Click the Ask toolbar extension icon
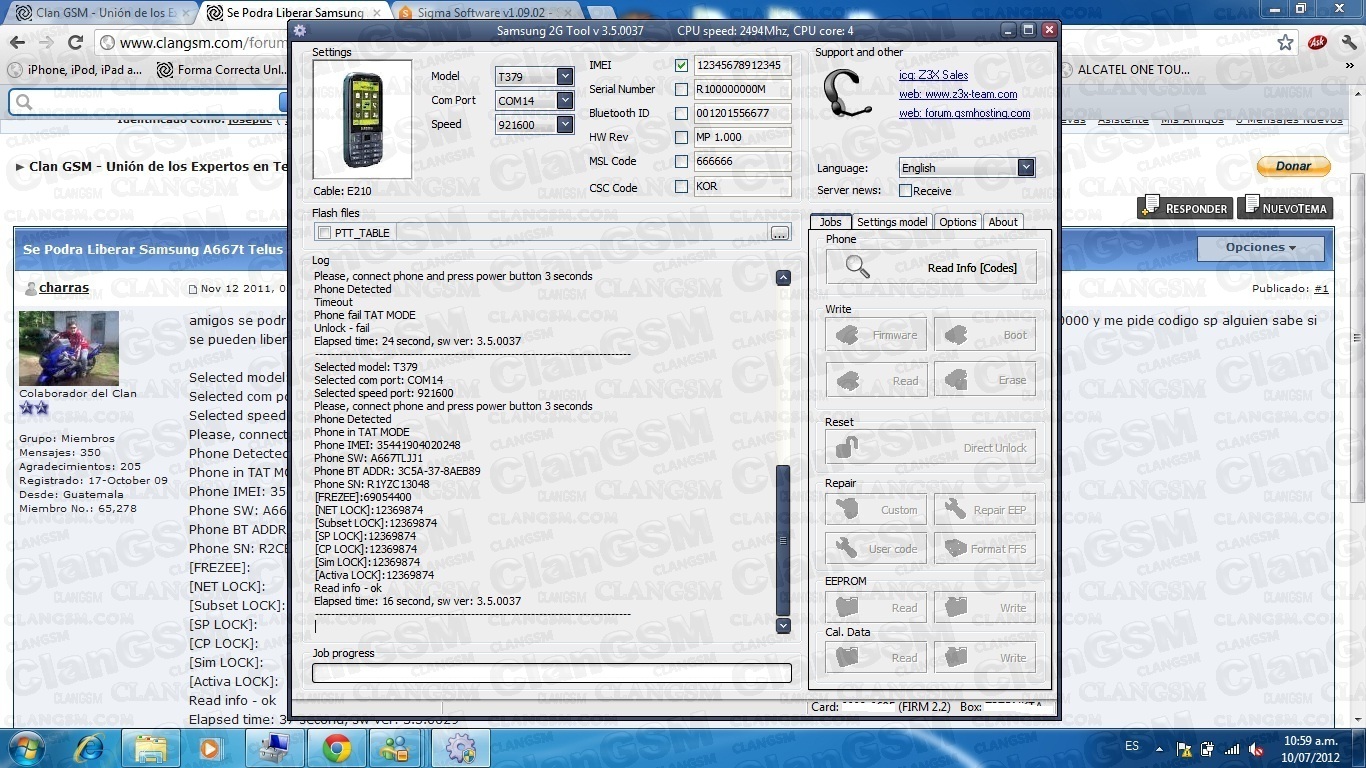Viewport: 1366px width, 768px height. click(1317, 43)
